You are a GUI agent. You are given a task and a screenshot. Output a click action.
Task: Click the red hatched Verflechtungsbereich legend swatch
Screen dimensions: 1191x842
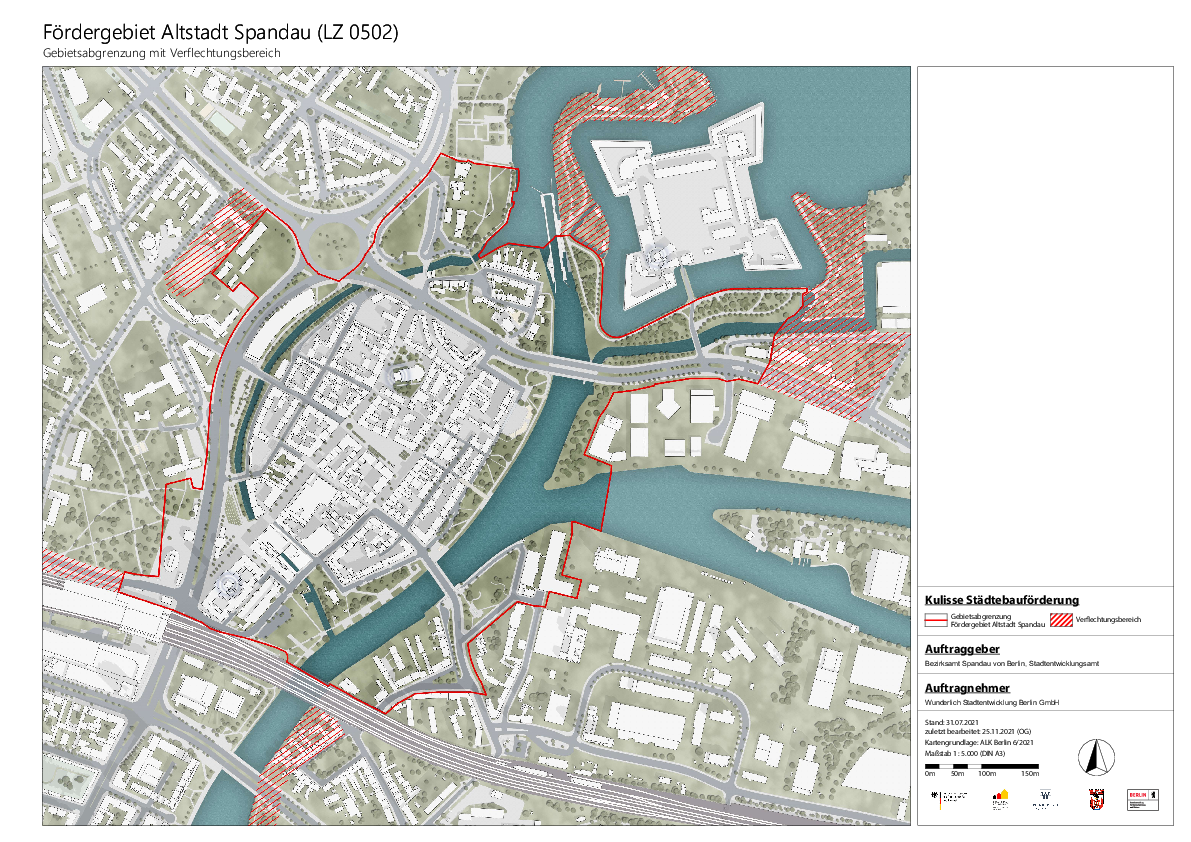point(1061,620)
